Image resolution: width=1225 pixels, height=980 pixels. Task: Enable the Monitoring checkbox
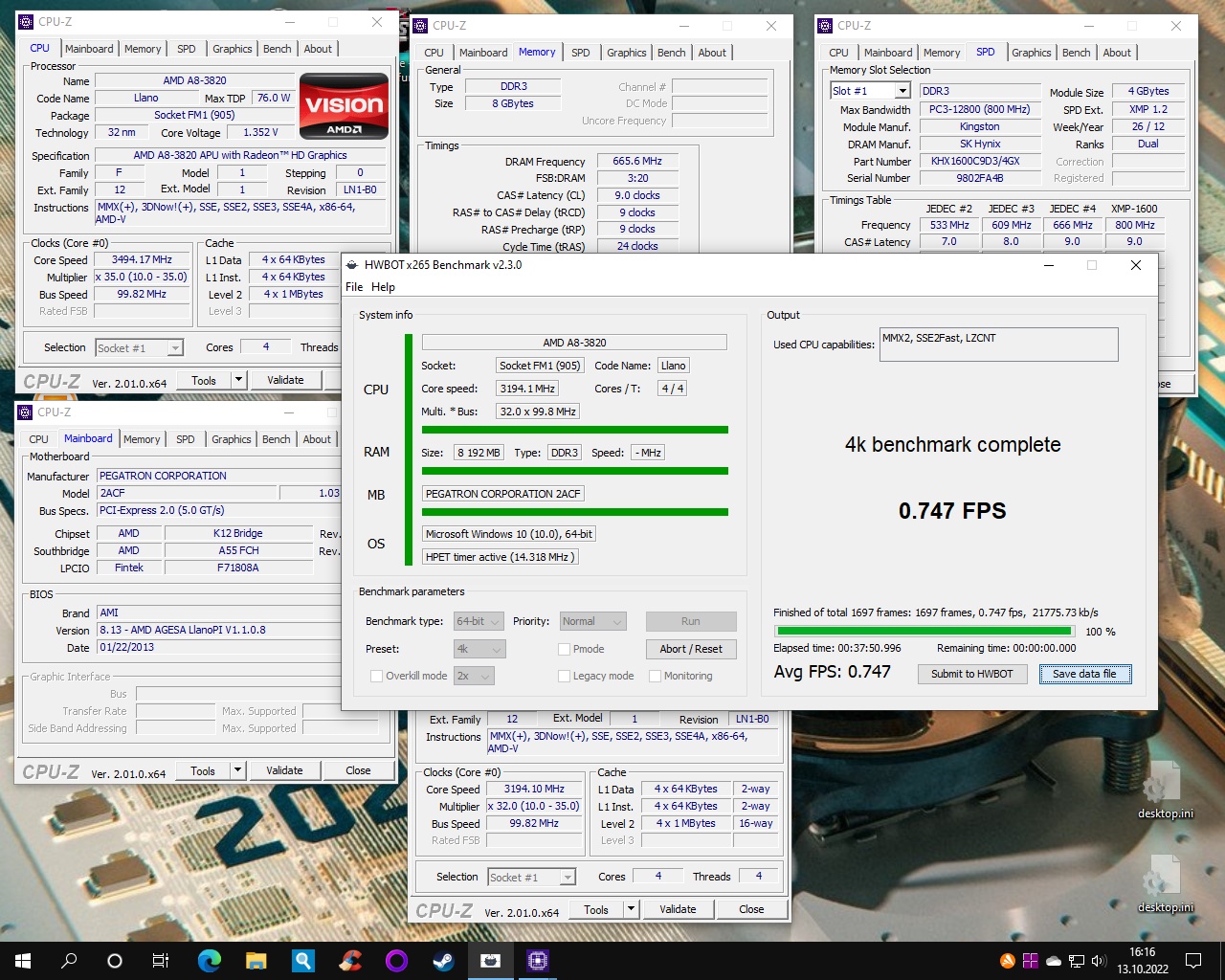coord(656,676)
